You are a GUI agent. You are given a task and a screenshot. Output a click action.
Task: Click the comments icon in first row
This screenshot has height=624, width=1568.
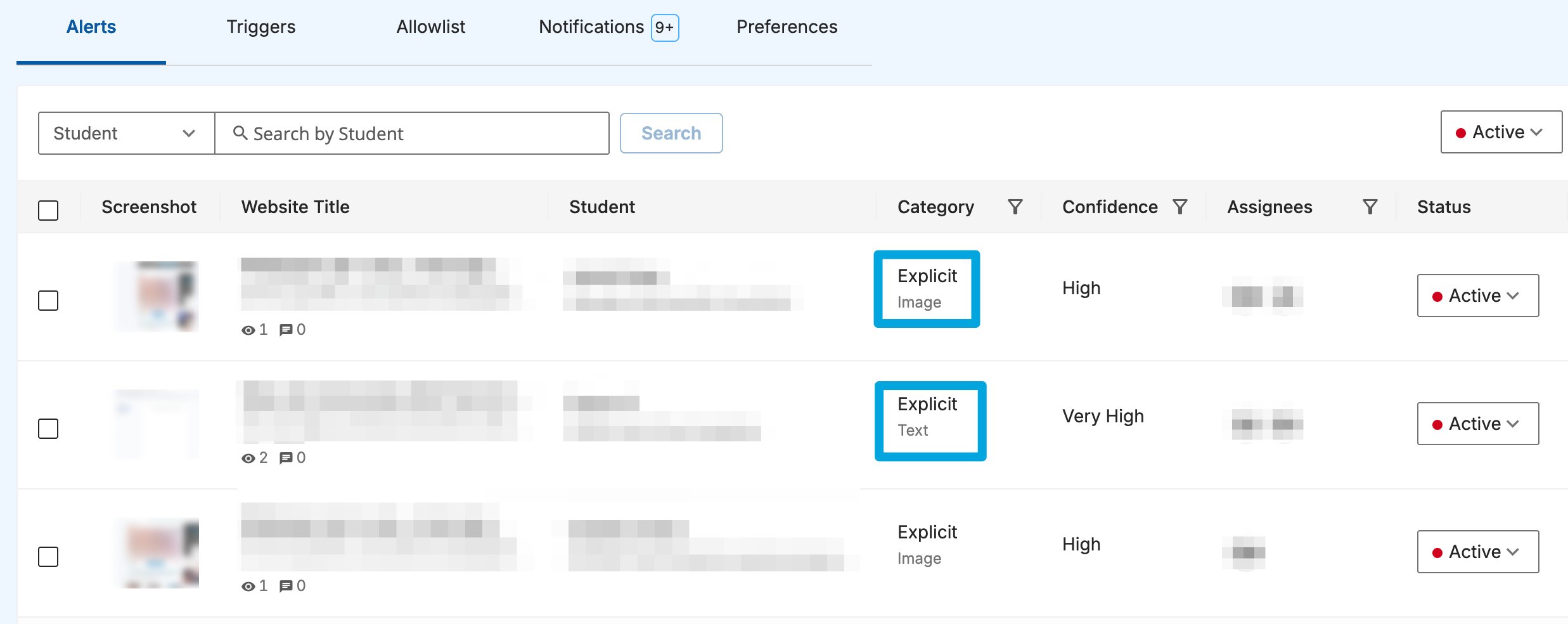click(286, 330)
